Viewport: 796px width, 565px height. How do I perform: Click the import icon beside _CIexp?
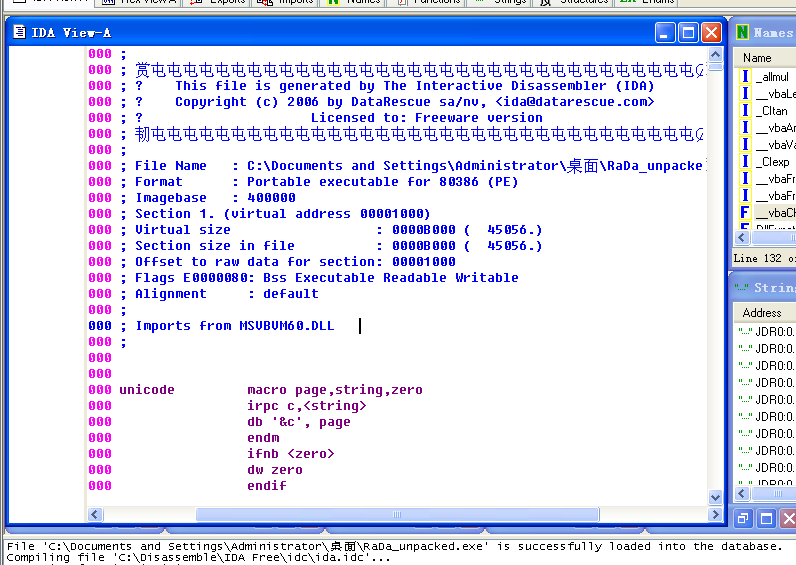pos(745,162)
